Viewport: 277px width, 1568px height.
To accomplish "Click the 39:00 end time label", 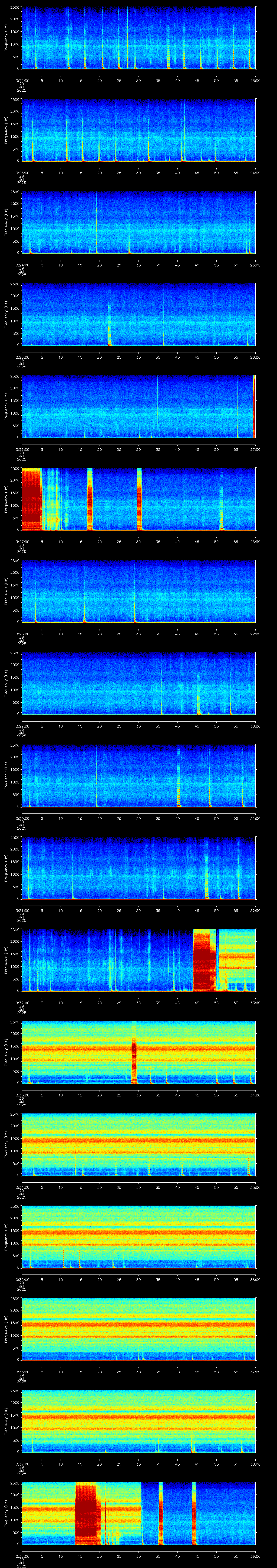I will click(256, 1556).
